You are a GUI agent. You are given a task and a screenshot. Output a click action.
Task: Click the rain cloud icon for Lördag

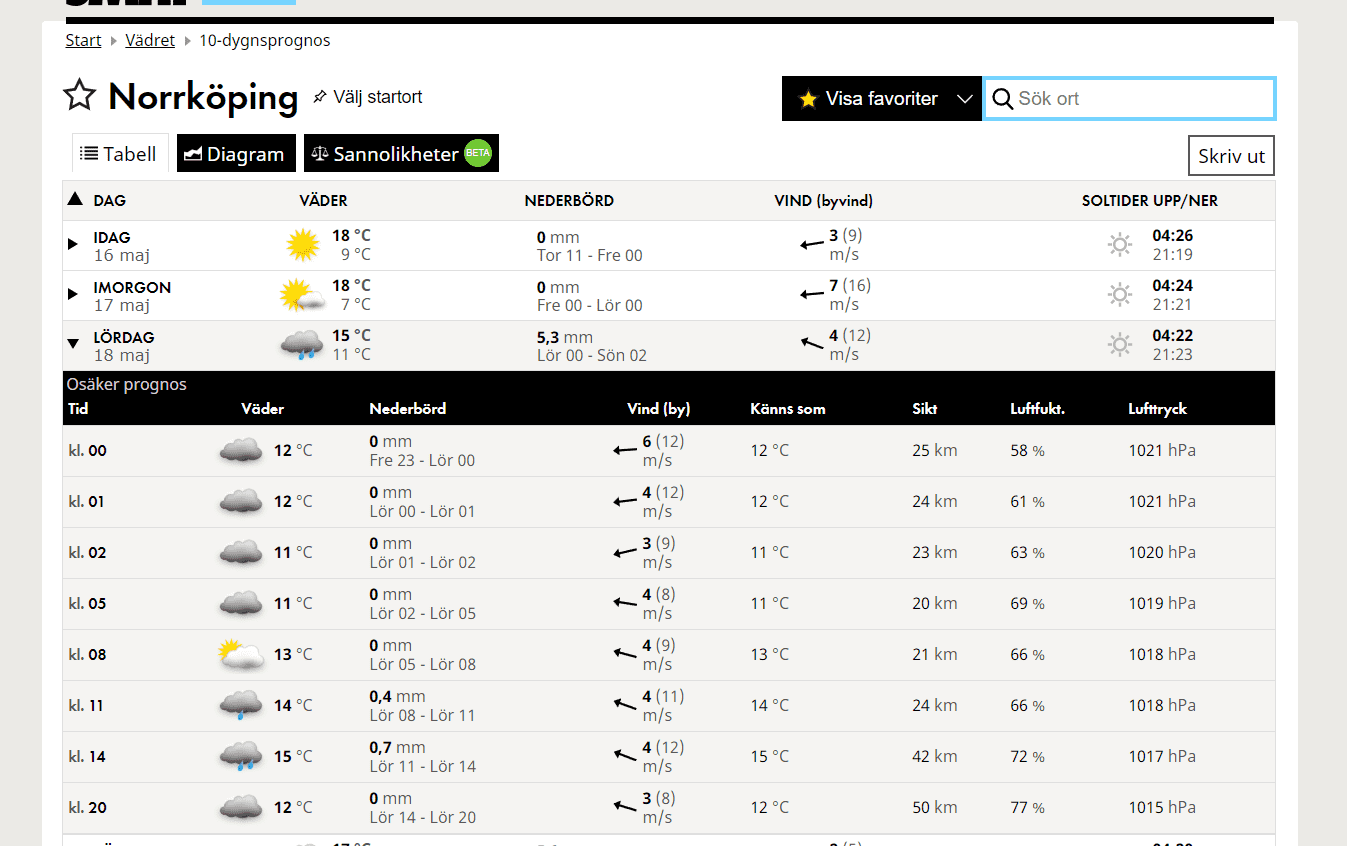(301, 345)
